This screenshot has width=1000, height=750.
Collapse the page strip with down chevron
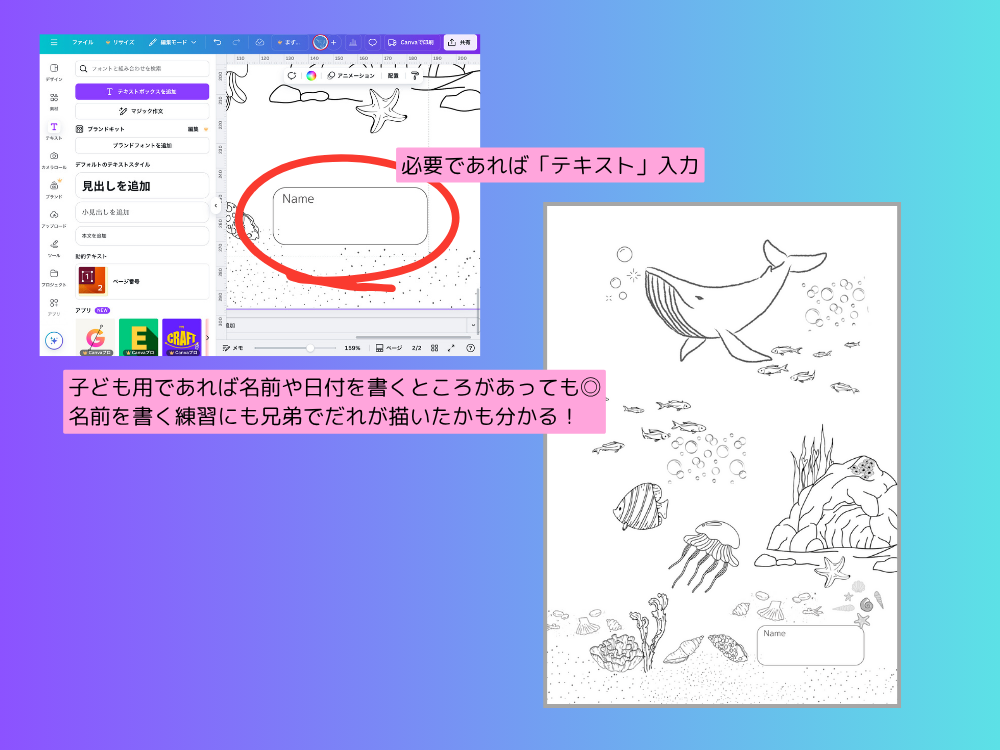pos(473,325)
